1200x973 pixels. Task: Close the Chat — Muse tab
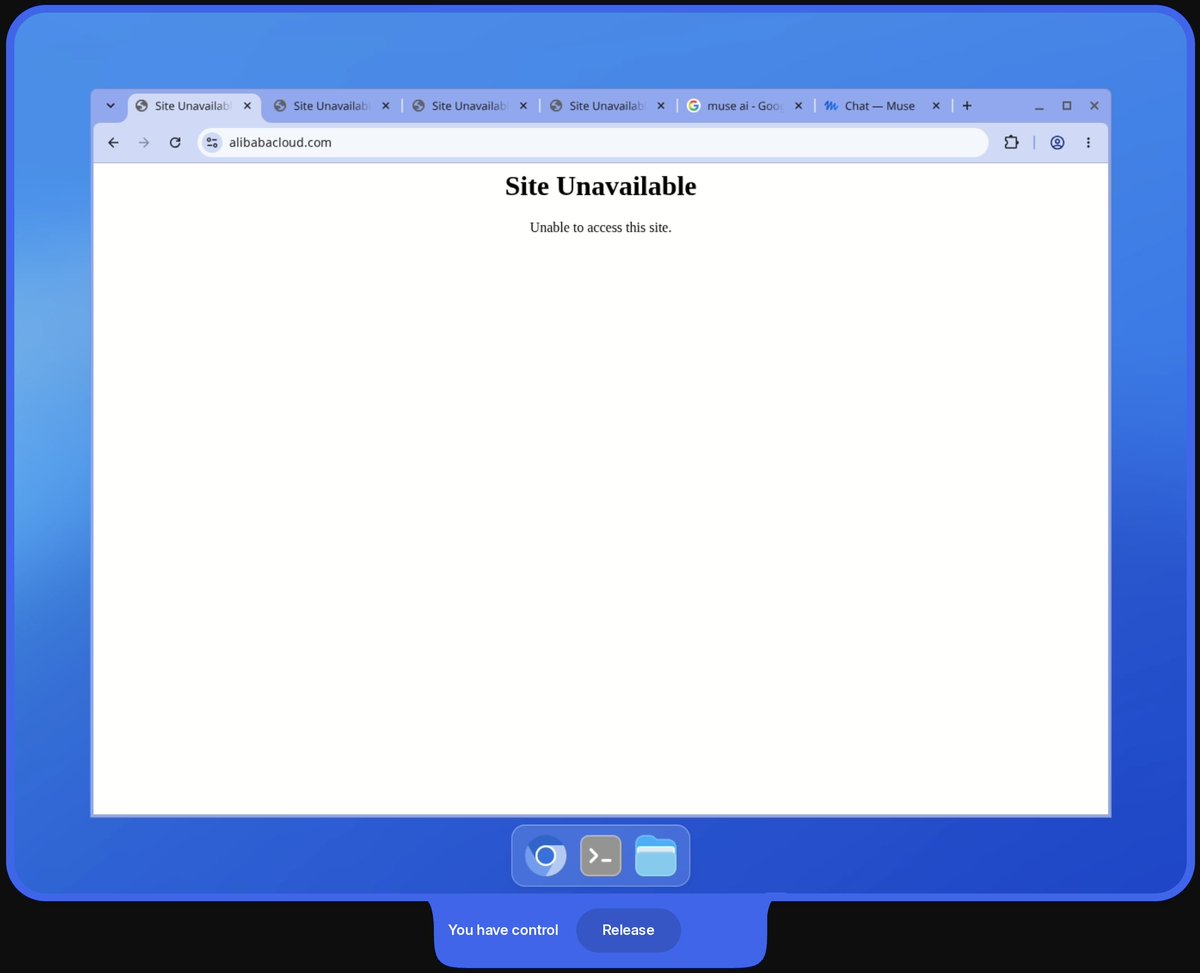(x=937, y=106)
